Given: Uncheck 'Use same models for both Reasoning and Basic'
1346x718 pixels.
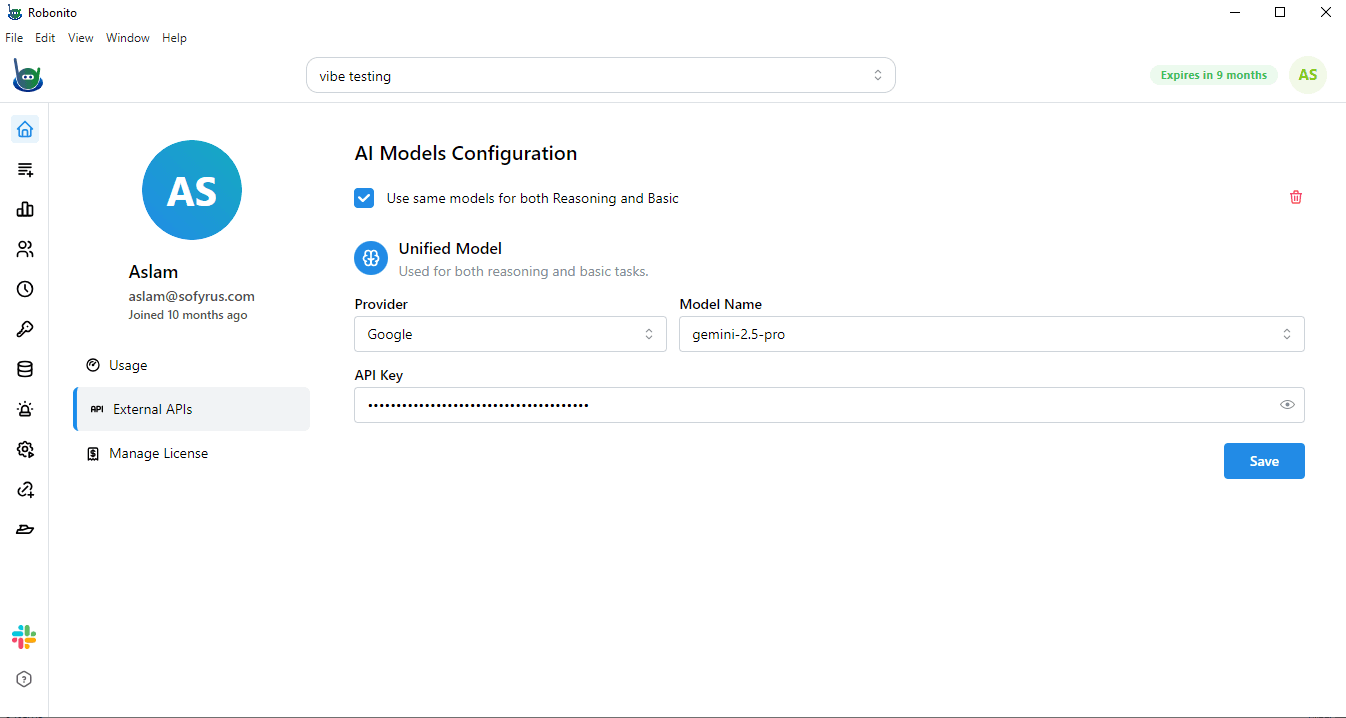Looking at the screenshot, I should (364, 198).
